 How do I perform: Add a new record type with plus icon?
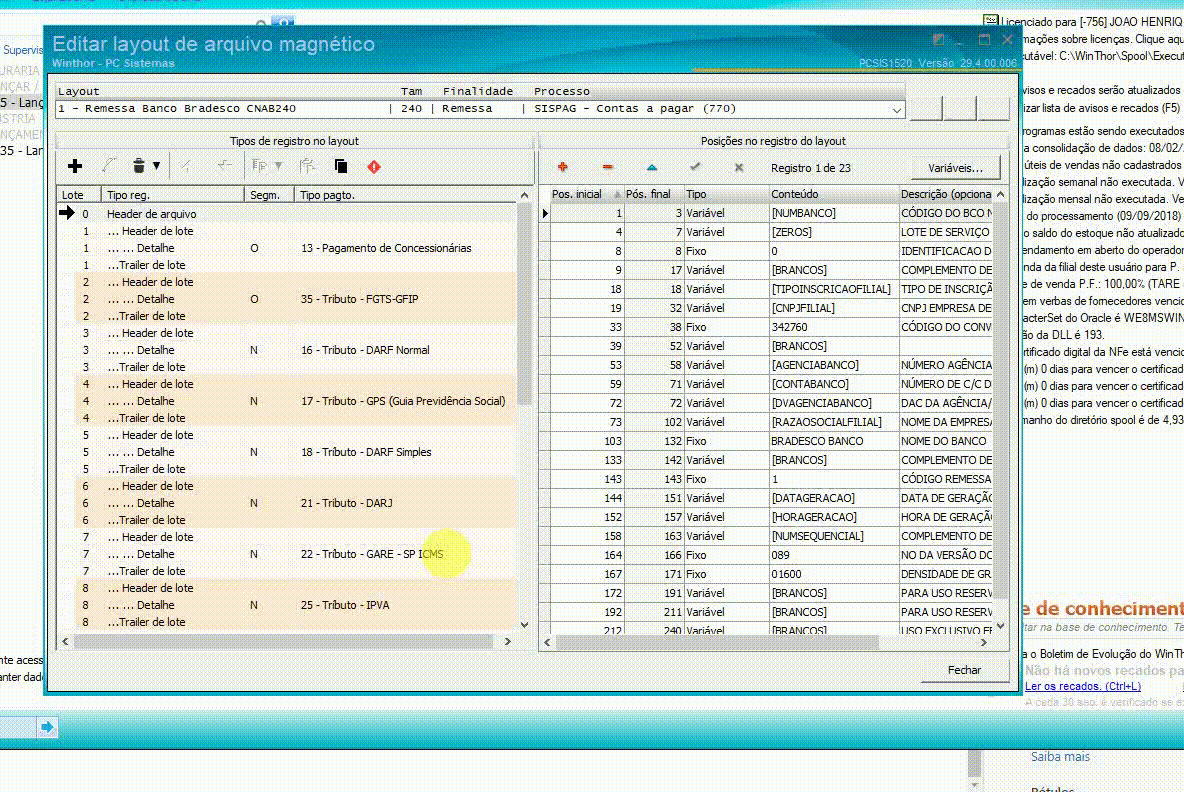tap(75, 166)
